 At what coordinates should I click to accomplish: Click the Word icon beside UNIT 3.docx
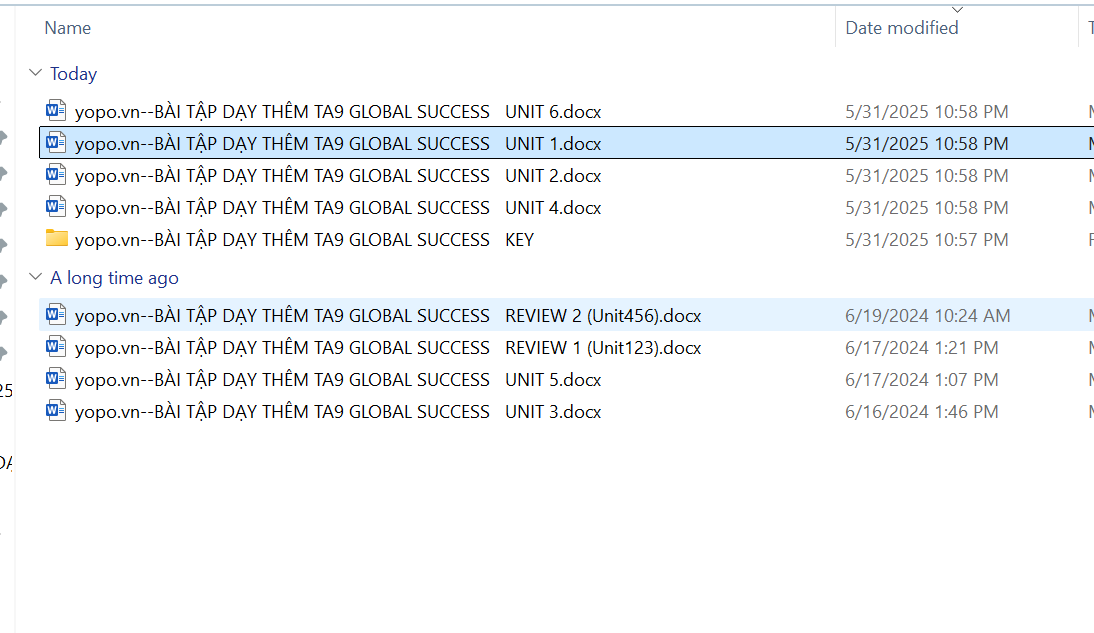click(x=57, y=411)
